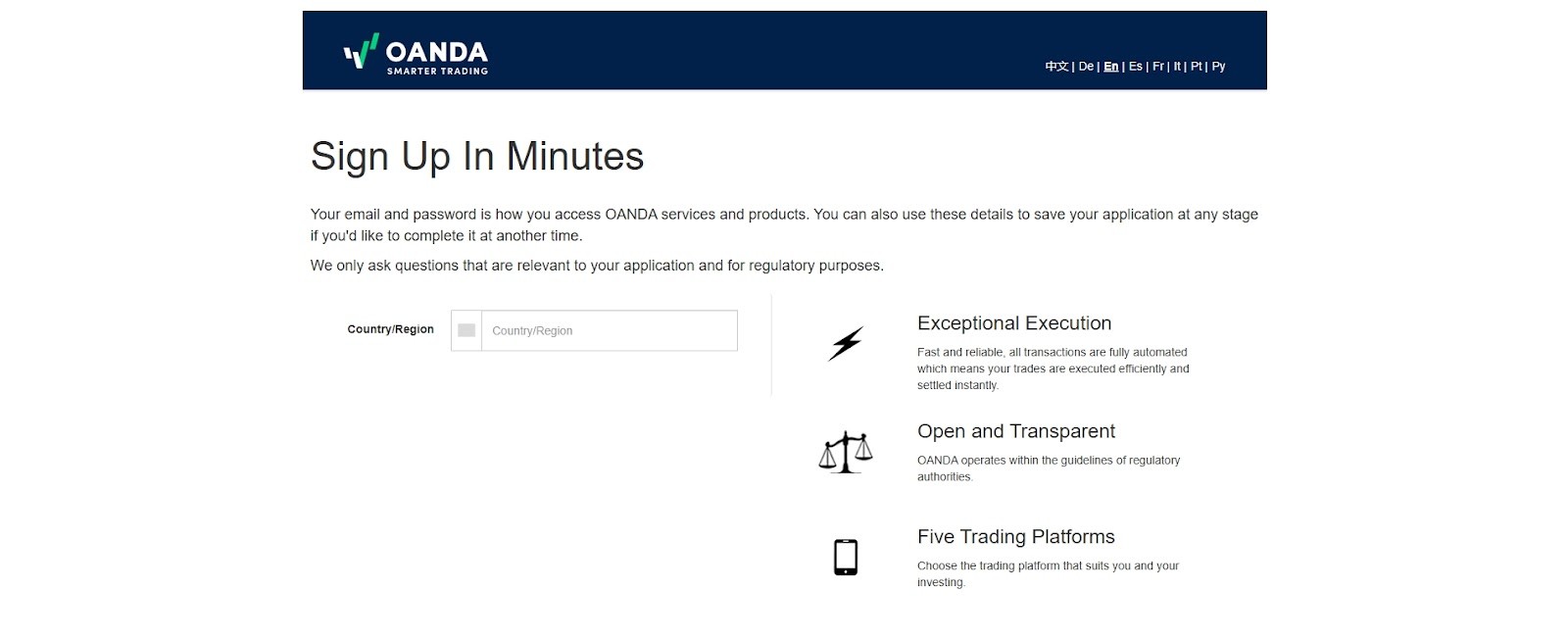Click the grey flag placeholder in Country field
This screenshot has width=1568, height=639.
click(x=466, y=330)
